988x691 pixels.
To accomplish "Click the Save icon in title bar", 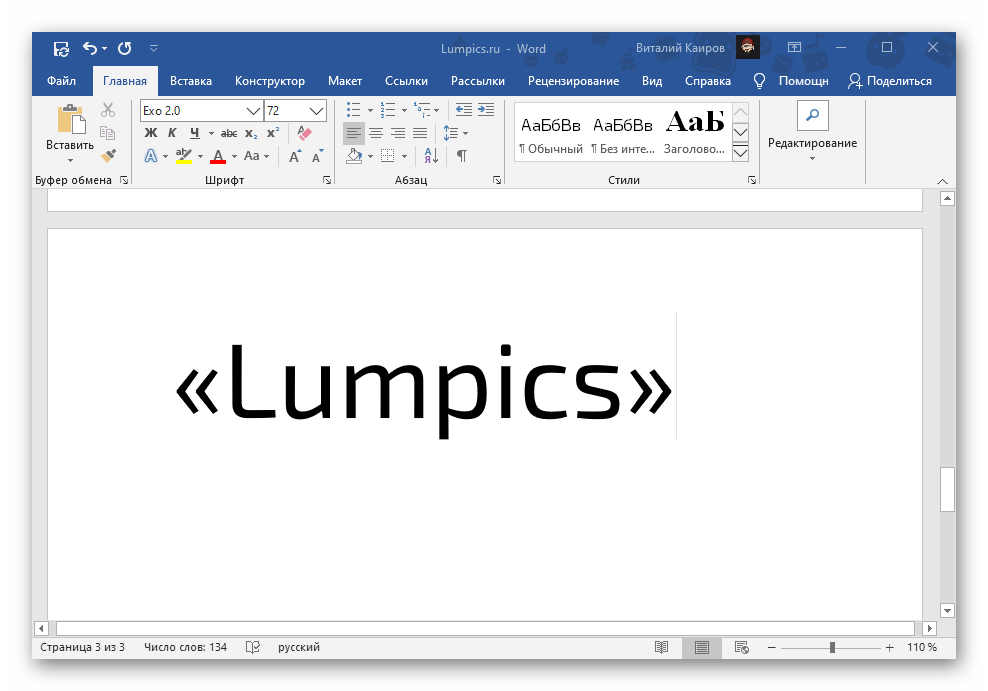I will click(x=61, y=48).
